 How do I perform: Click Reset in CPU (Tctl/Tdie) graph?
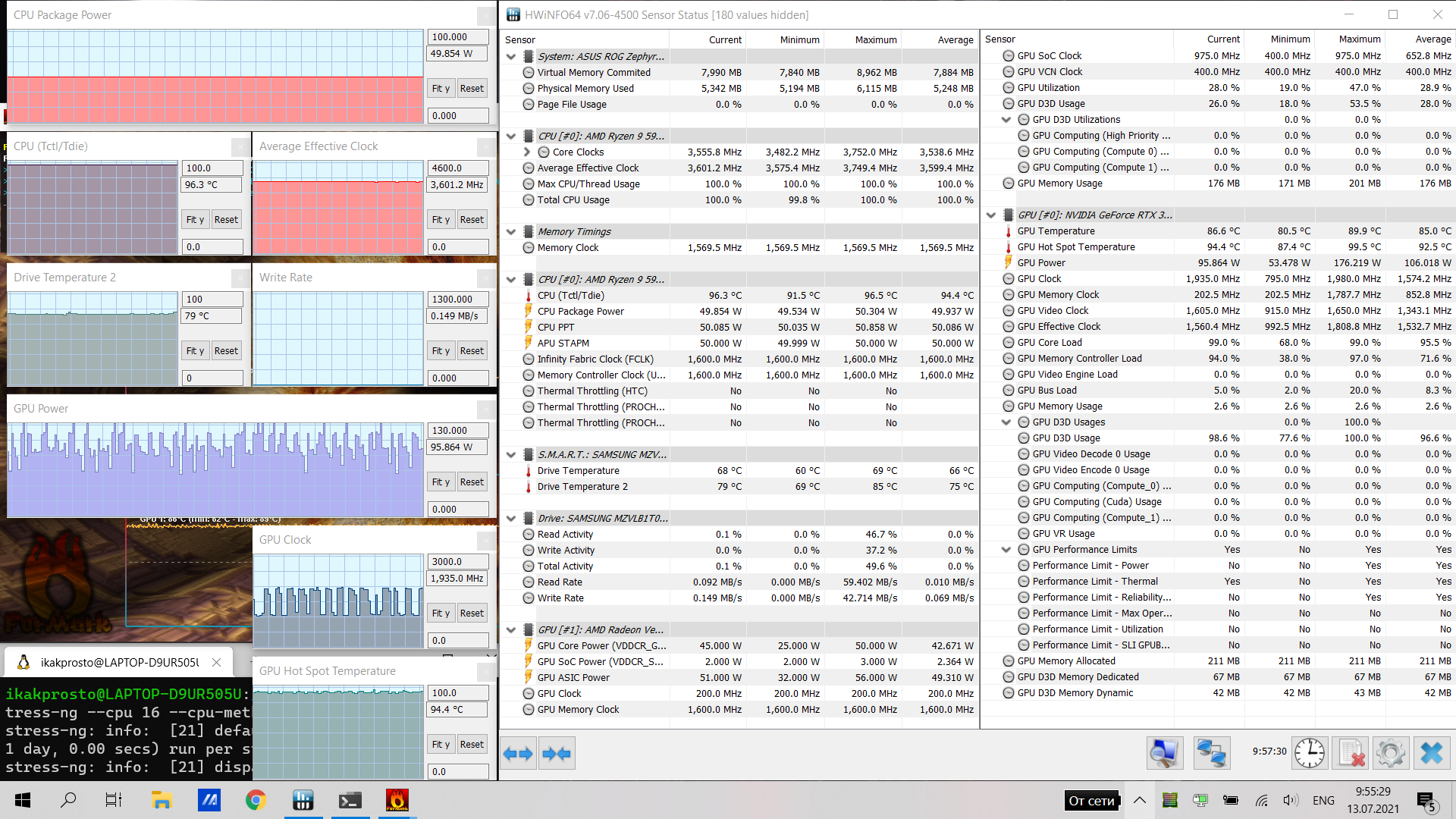[x=226, y=220]
